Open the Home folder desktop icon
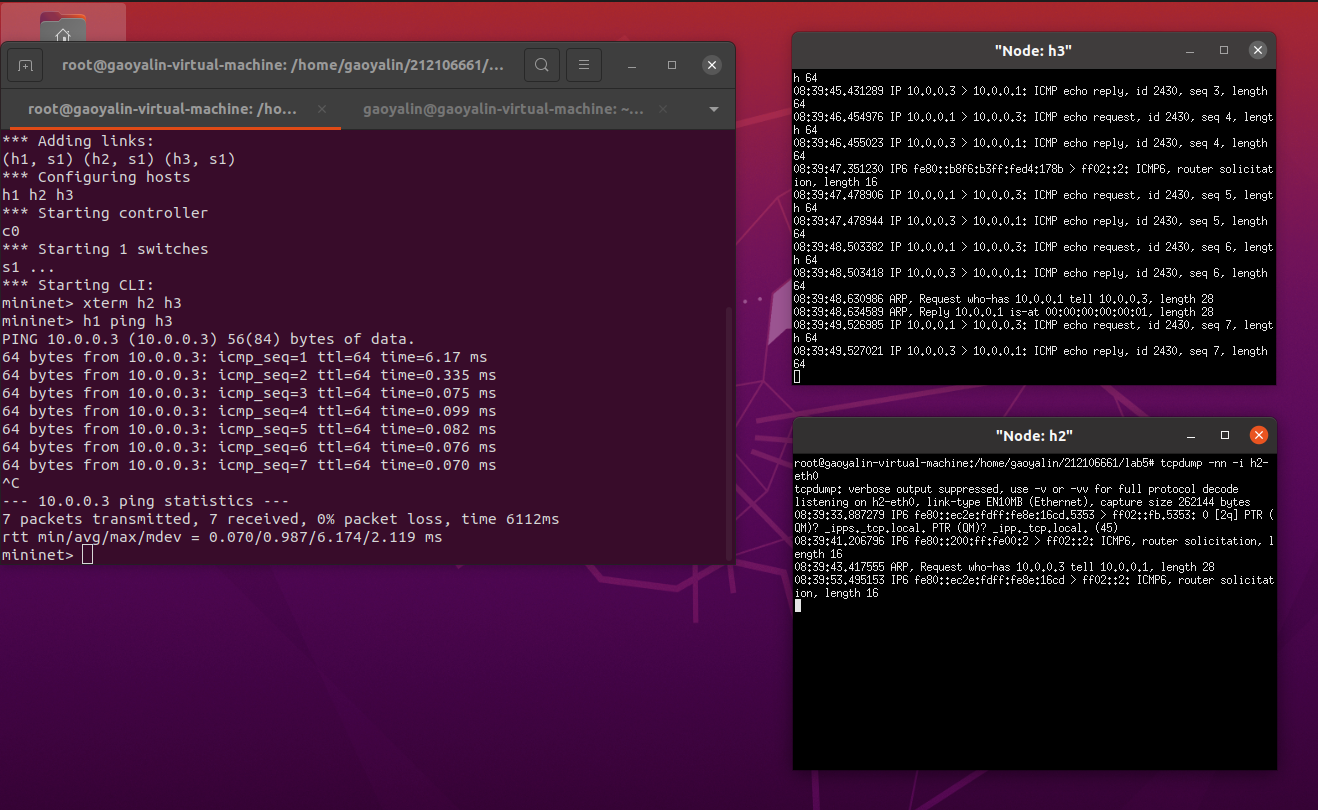1318x810 pixels. [63, 26]
